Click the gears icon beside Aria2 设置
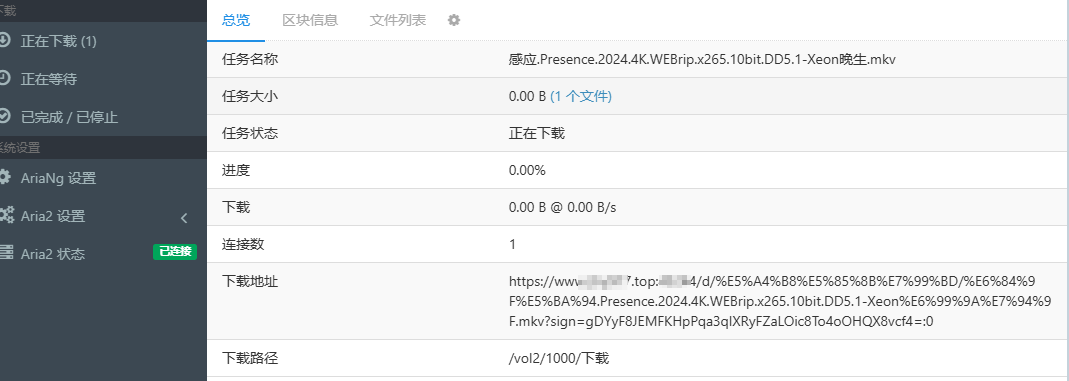The width and height of the screenshot is (1069, 381). (x=6, y=215)
